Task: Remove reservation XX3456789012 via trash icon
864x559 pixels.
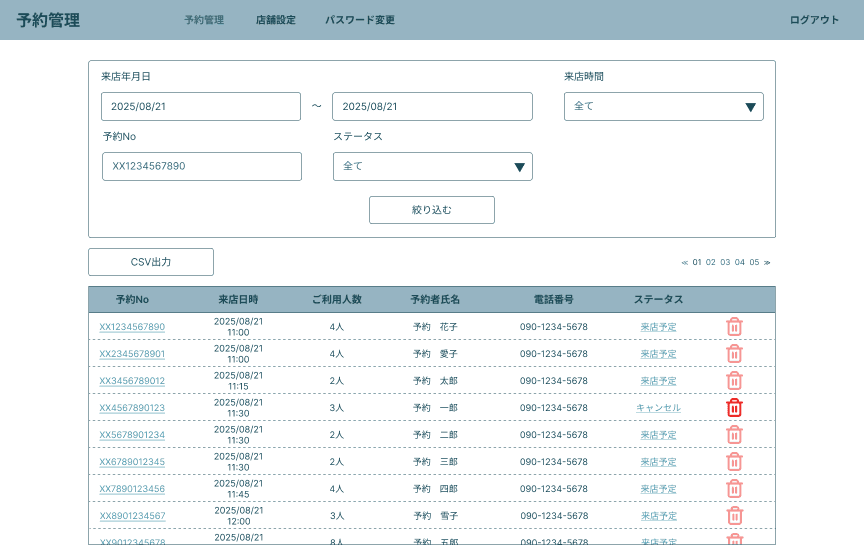Action: tap(734, 381)
